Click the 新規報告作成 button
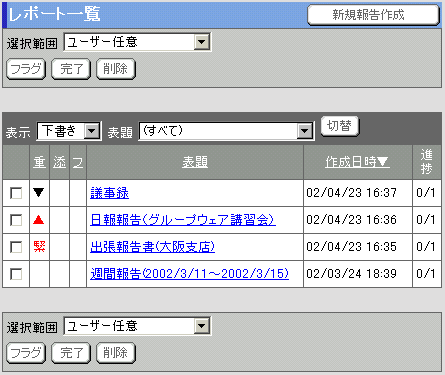This screenshot has width=445, height=375. 373,15
